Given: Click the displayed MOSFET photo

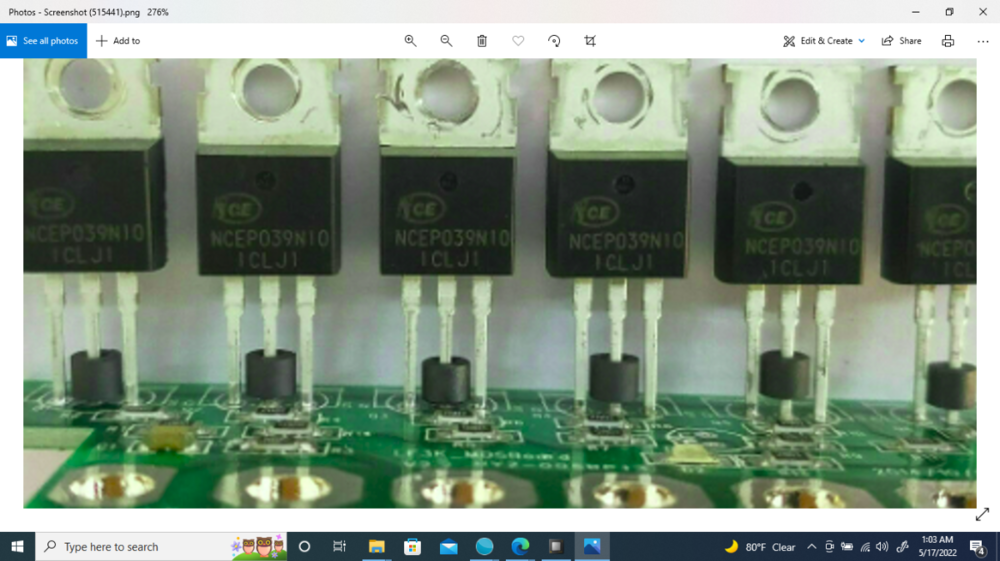Looking at the screenshot, I should tap(500, 284).
